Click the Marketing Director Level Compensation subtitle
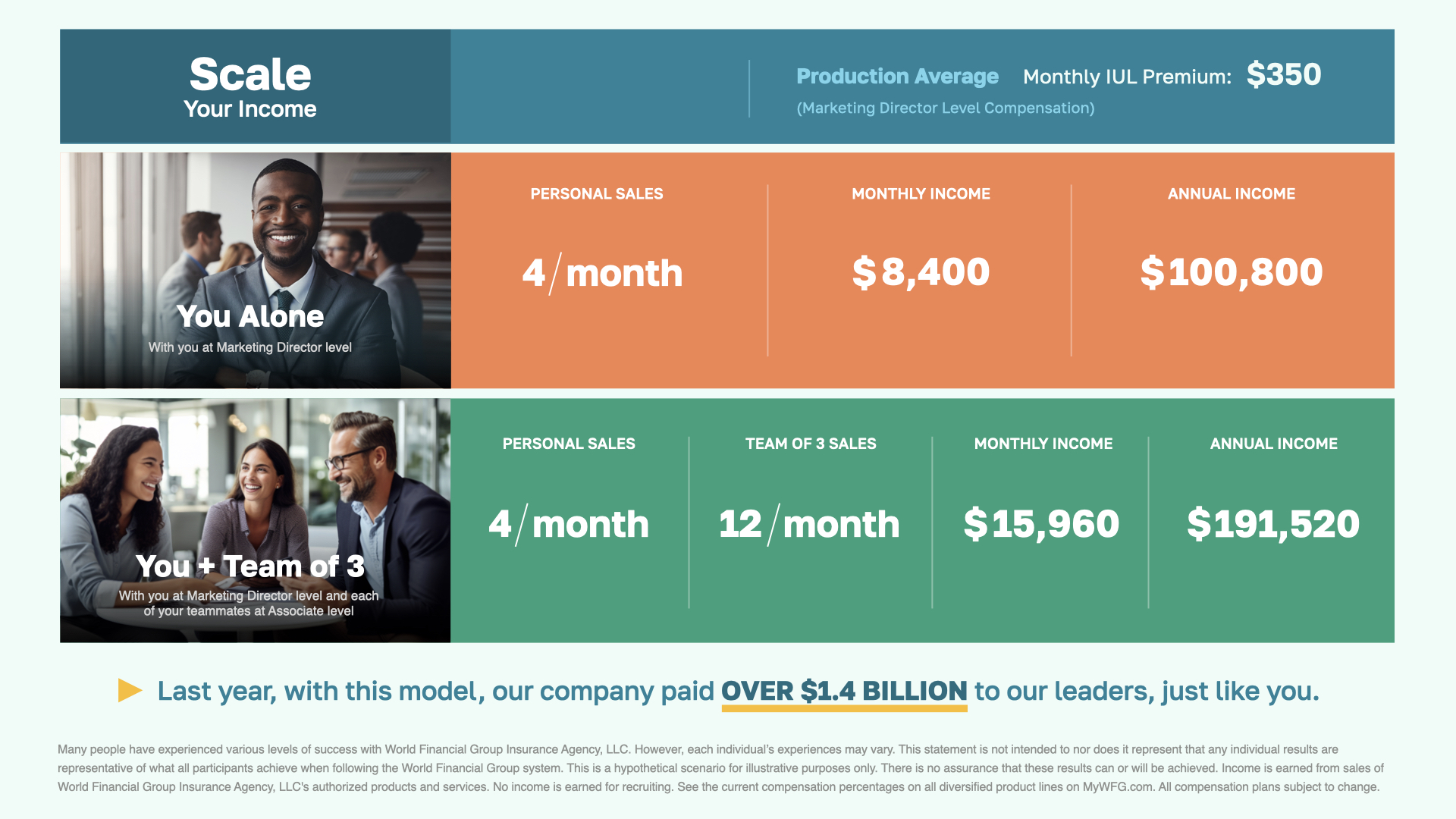Image resolution: width=1456 pixels, height=819 pixels. 945,108
